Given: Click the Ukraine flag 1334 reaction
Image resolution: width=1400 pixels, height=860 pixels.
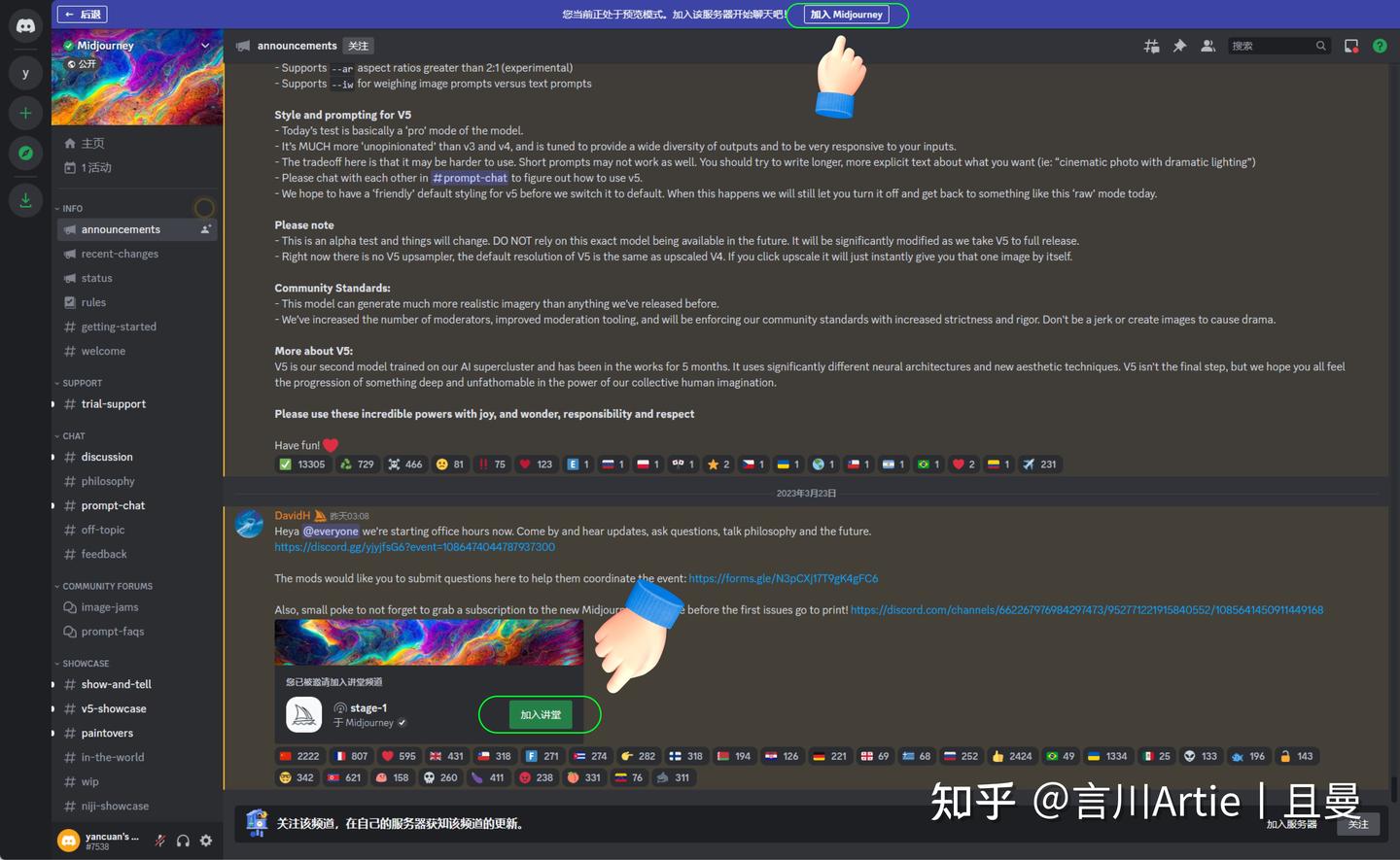Looking at the screenshot, I should [1107, 756].
